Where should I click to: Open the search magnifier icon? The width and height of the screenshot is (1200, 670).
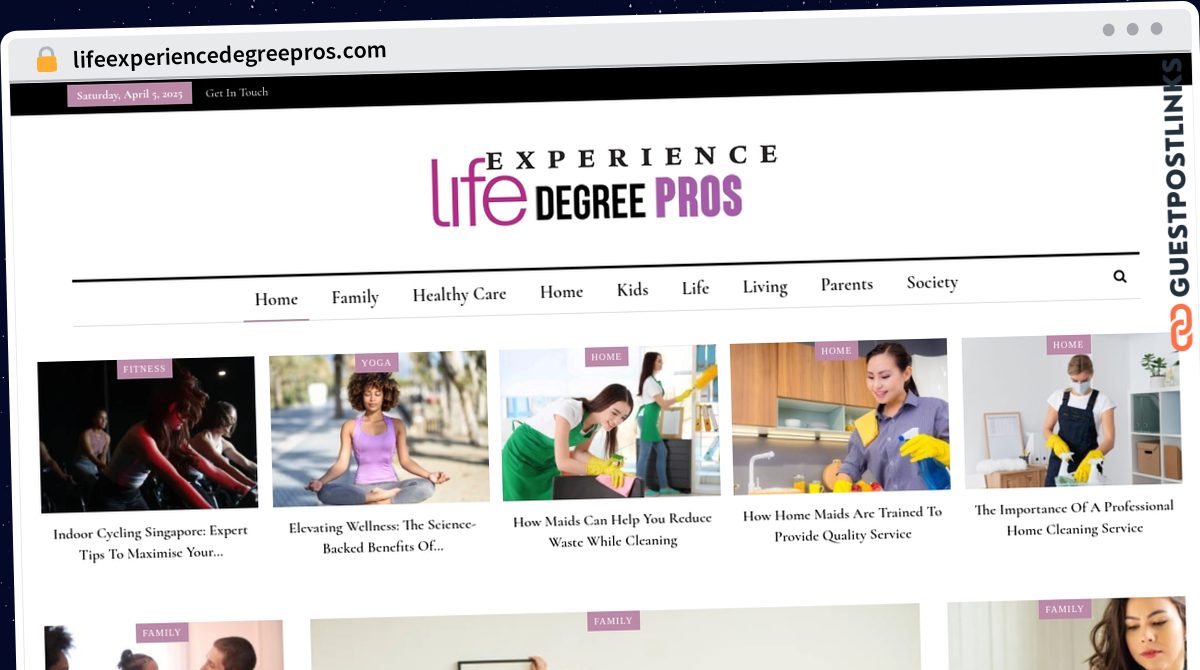1119,277
